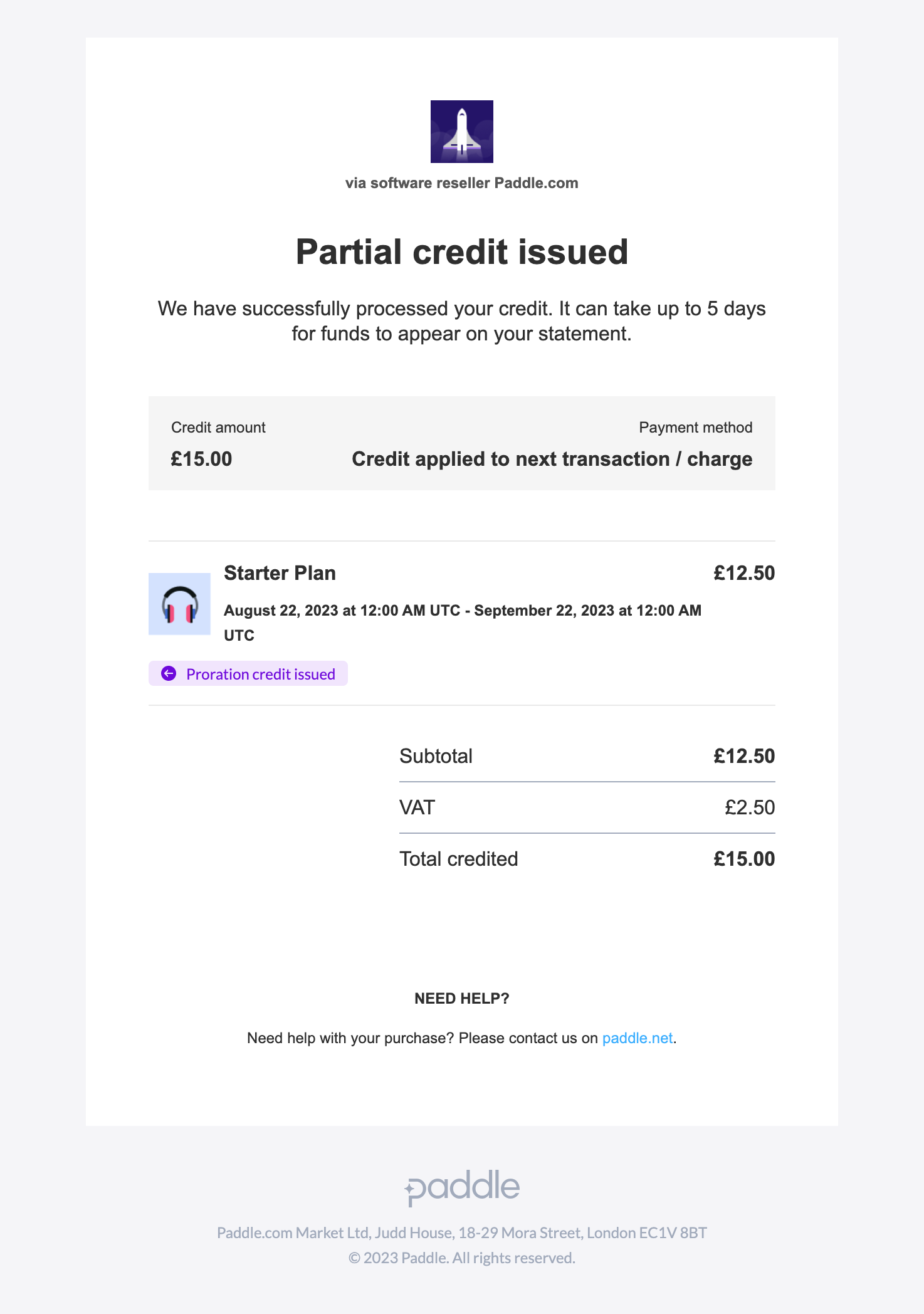Click the £15.00 credit amount value
The image size is (924, 1314).
[x=201, y=459]
